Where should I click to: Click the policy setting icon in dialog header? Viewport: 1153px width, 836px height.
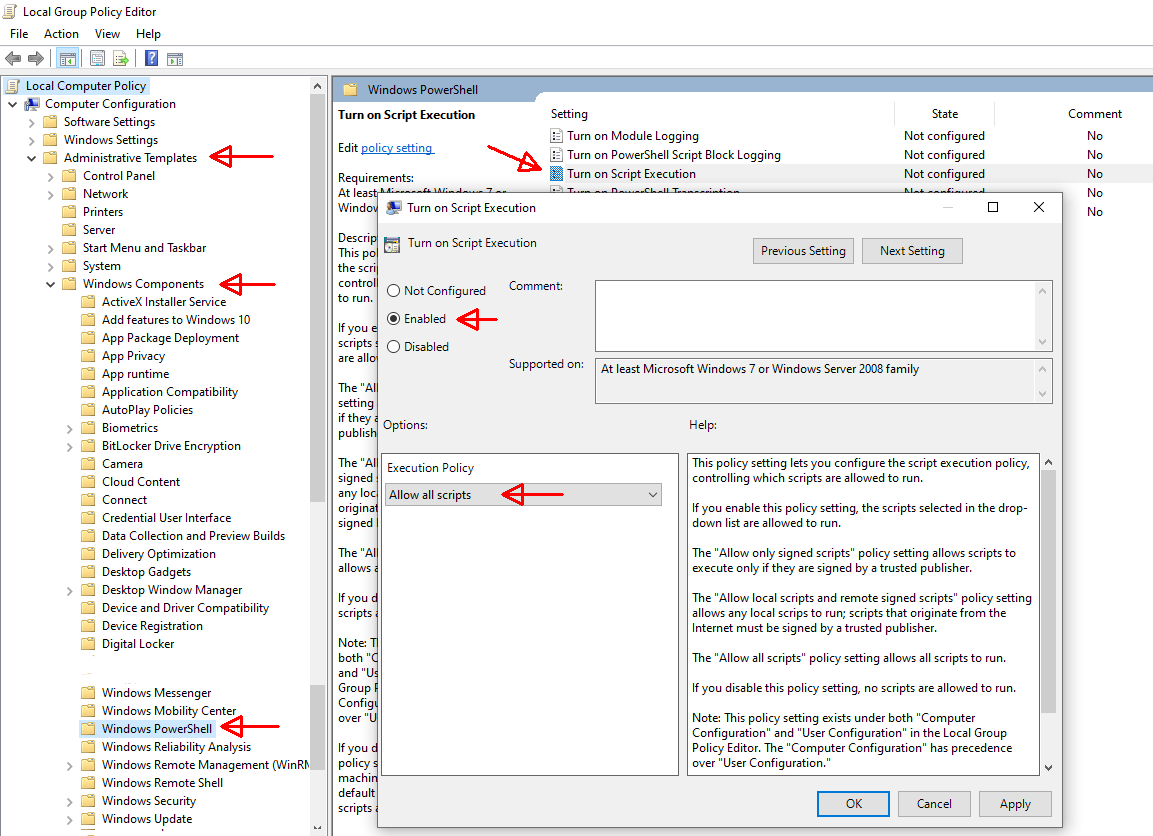(393, 244)
